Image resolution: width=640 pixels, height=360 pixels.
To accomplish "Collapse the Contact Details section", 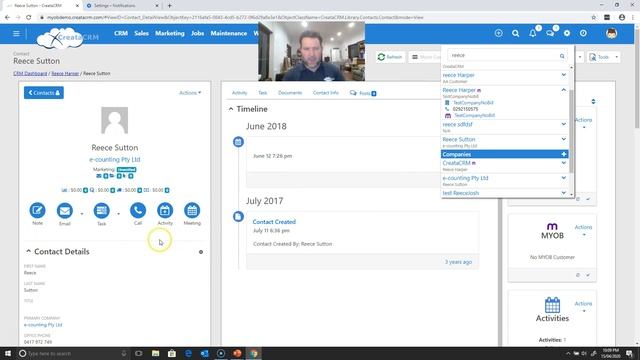I will tap(28, 251).
